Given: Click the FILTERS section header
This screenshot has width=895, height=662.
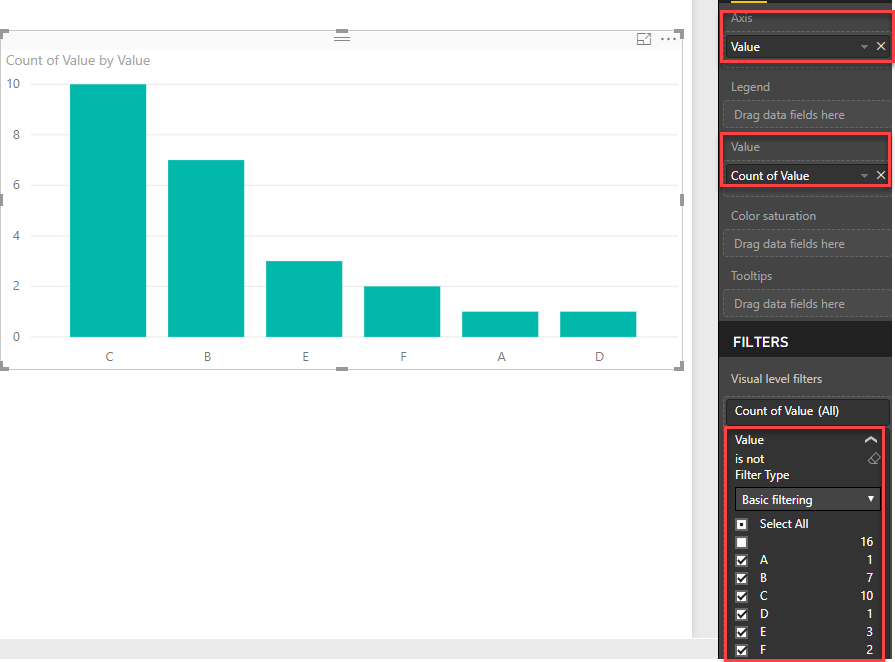Looking at the screenshot, I should point(760,342).
